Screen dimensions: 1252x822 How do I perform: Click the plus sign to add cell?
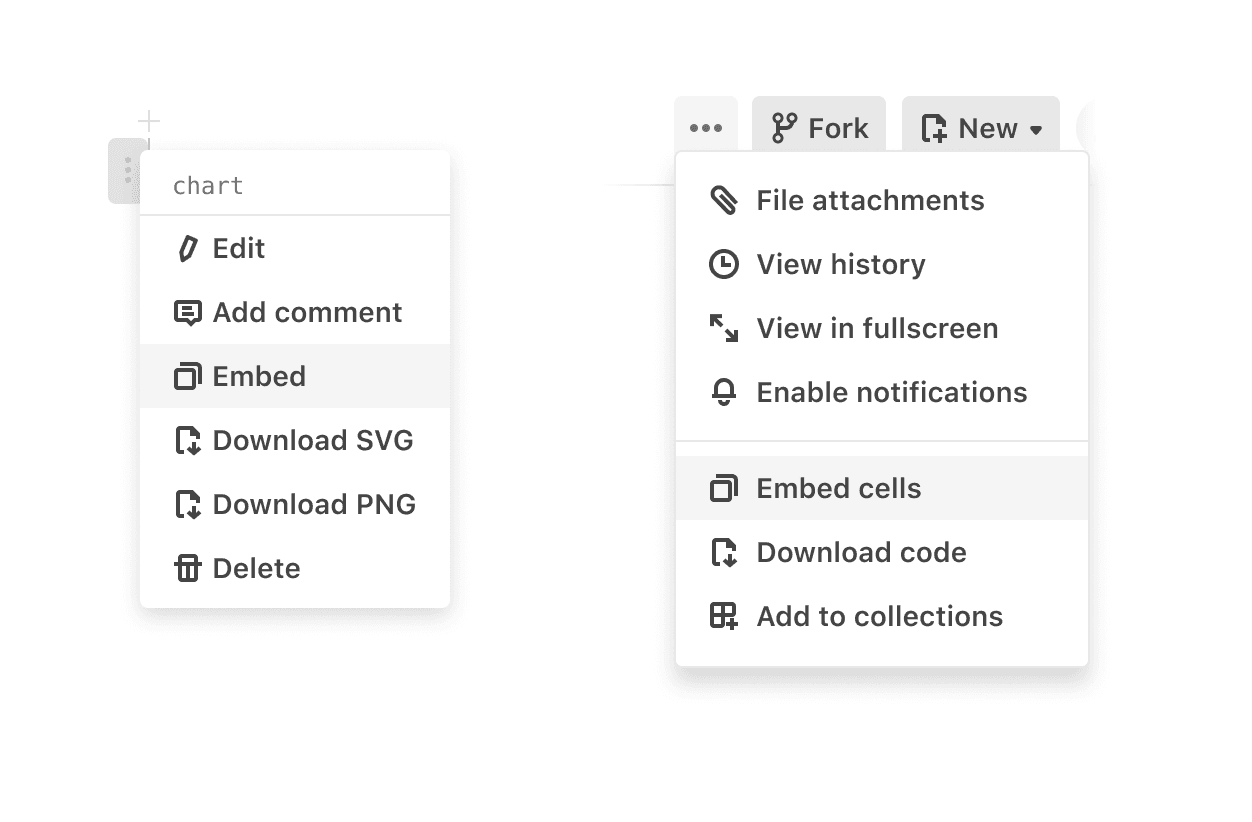[149, 122]
